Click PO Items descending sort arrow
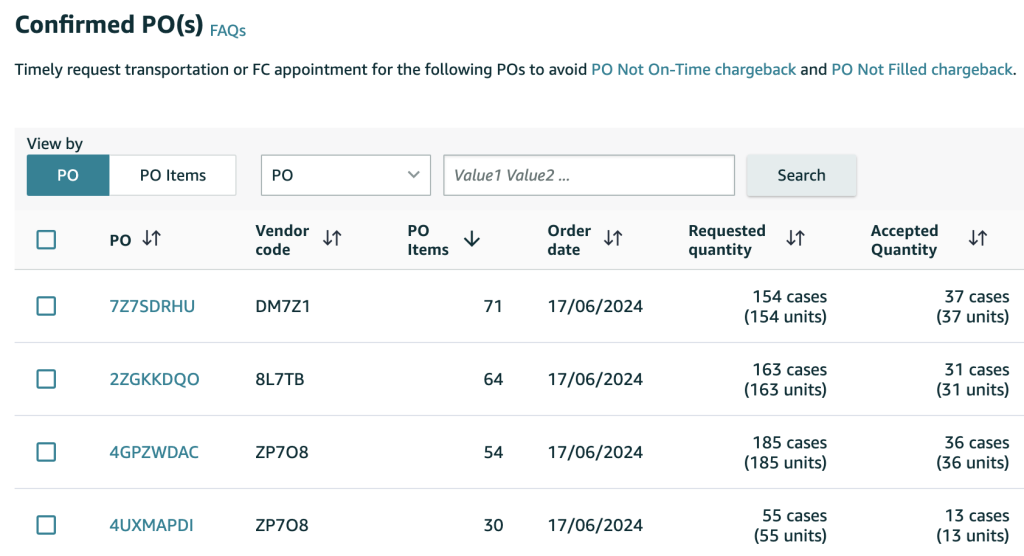Viewport: 1024px width, 556px height. coord(472,239)
